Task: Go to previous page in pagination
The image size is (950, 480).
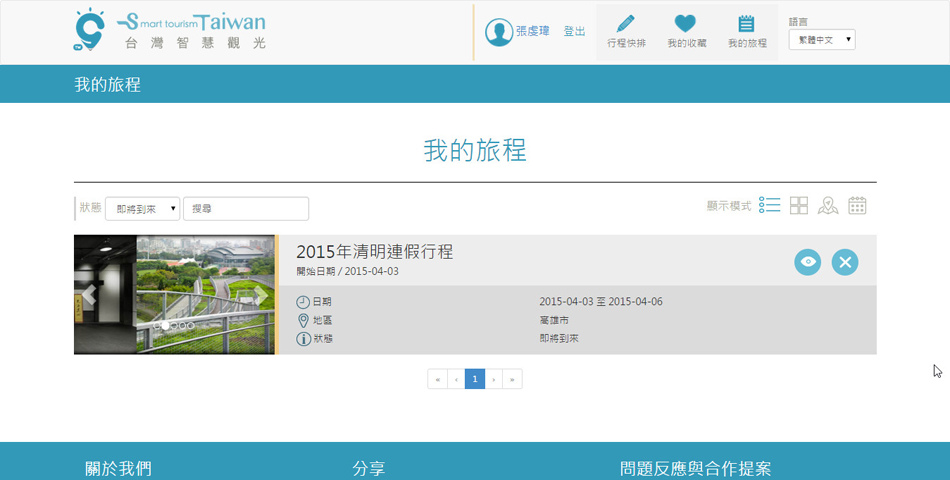Action: [456, 379]
